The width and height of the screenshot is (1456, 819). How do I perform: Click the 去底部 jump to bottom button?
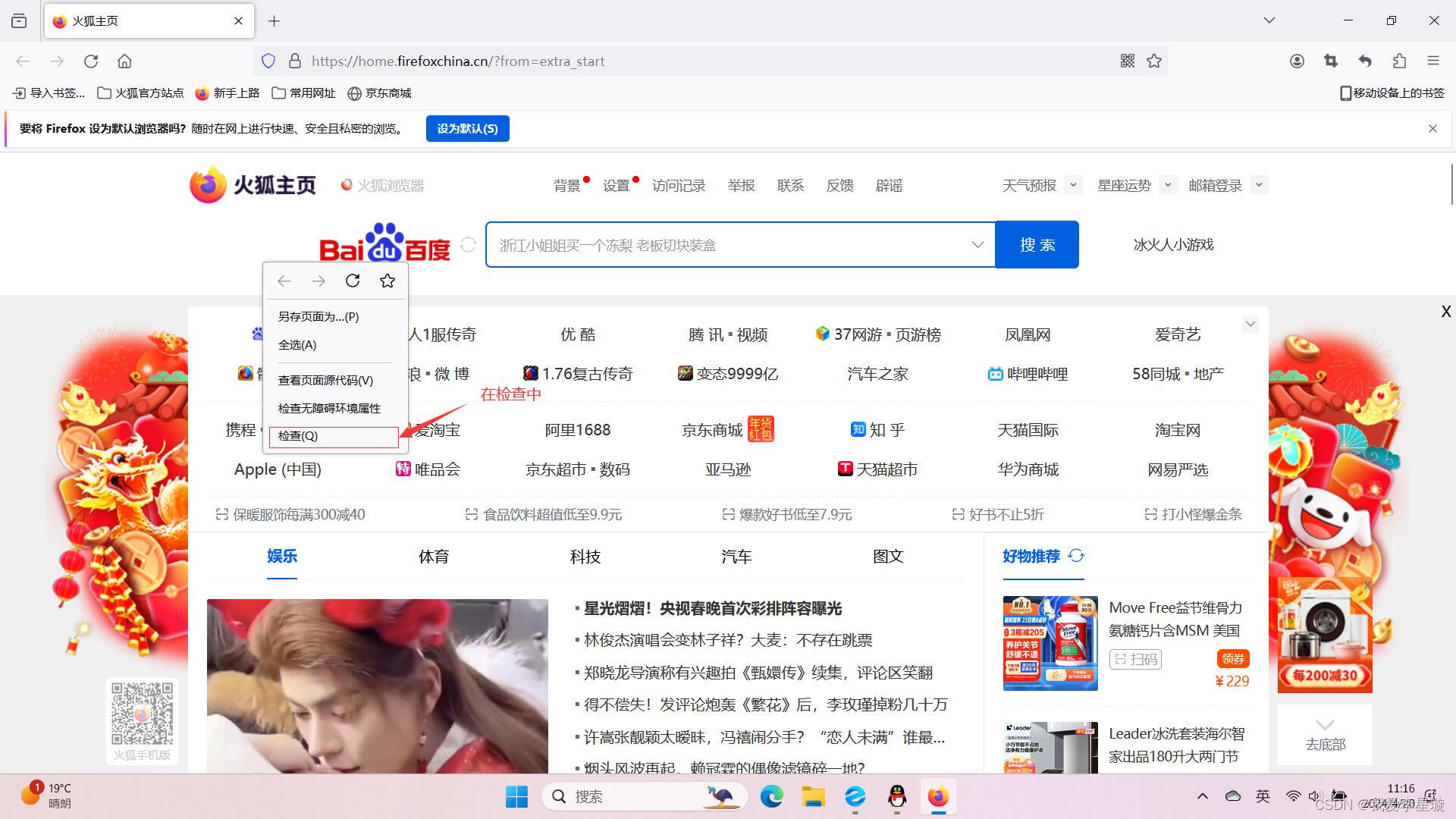pos(1325,734)
